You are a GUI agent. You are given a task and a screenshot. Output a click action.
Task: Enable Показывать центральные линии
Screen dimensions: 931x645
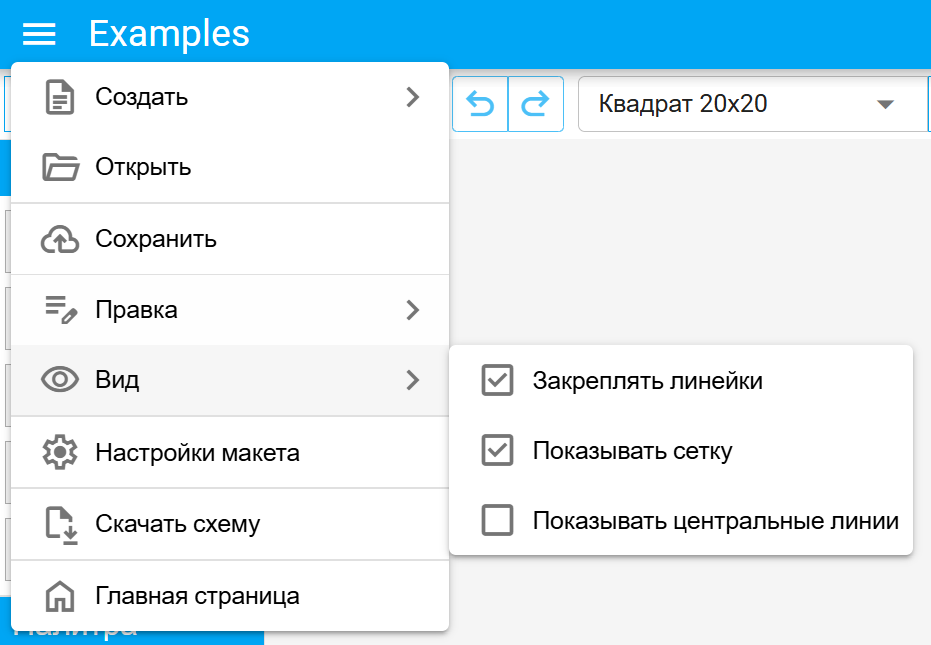pos(497,520)
